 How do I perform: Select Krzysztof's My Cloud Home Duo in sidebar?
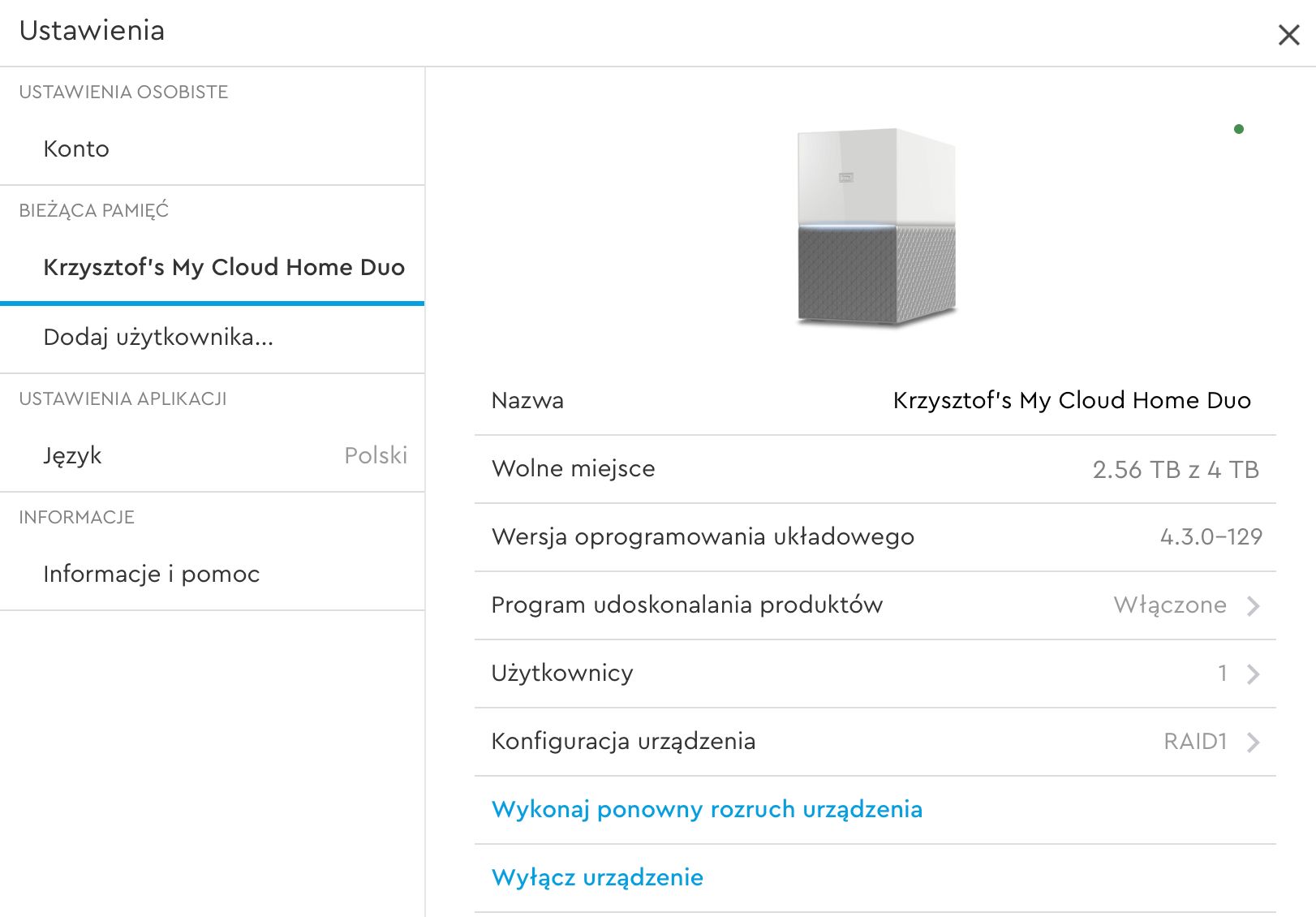click(x=212, y=268)
